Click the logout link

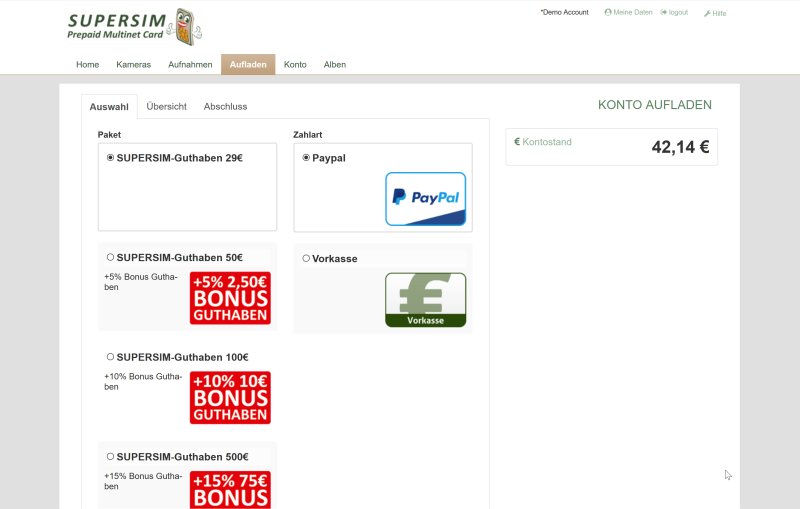click(x=675, y=12)
